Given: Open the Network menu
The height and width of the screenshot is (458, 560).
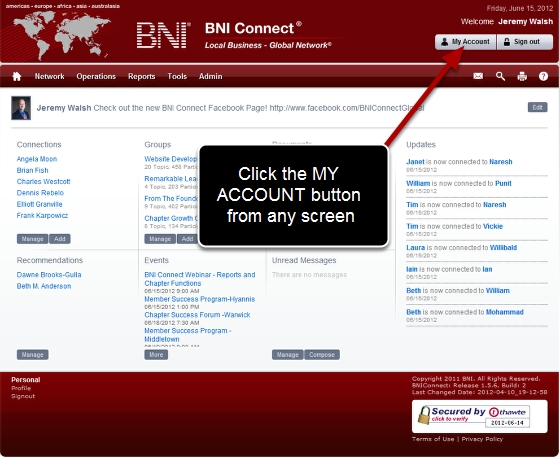Looking at the screenshot, I should point(49,76).
